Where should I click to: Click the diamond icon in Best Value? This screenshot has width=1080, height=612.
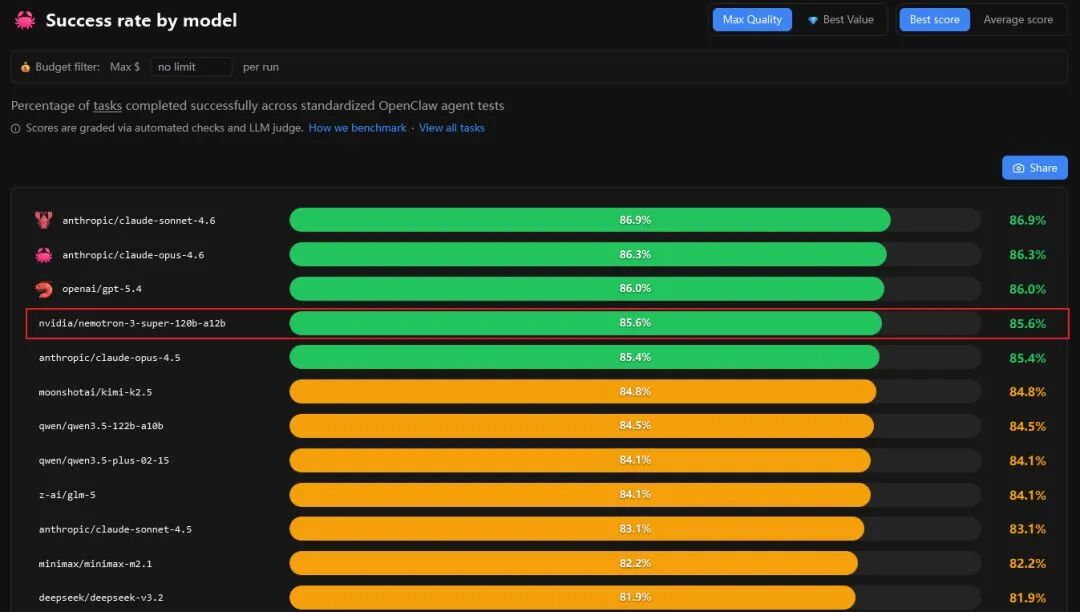(813, 20)
